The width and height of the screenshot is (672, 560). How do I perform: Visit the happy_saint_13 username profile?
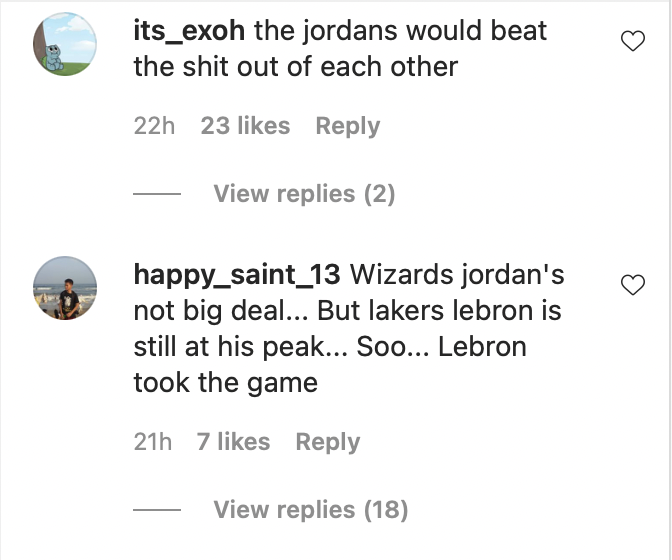237,275
